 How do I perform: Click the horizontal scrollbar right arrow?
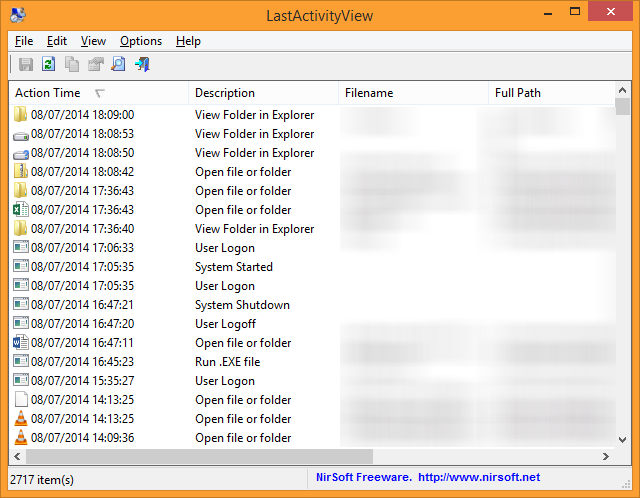(606, 456)
